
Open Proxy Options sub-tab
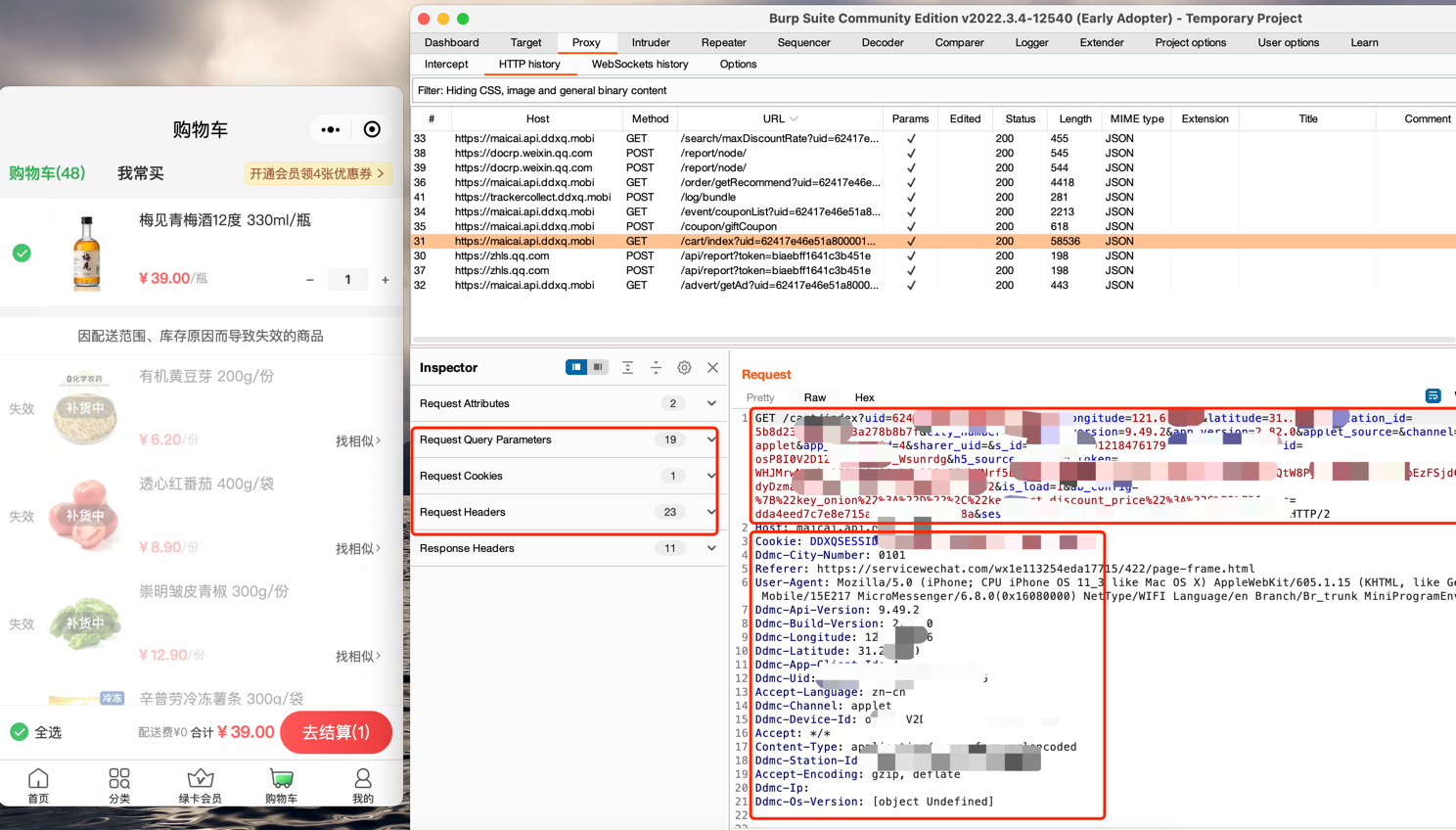click(x=738, y=65)
